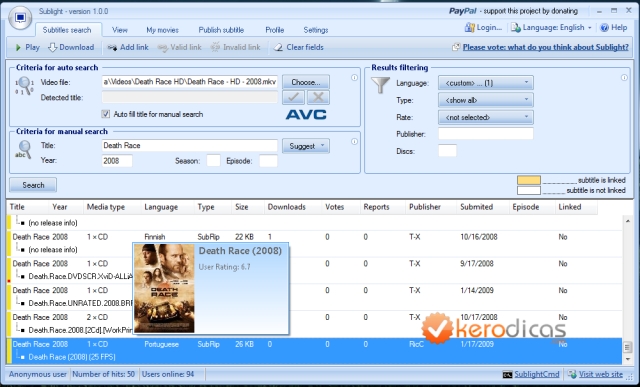This screenshot has height=387, width=640.
Task: Sort results by Downloads column
Action: [293, 207]
